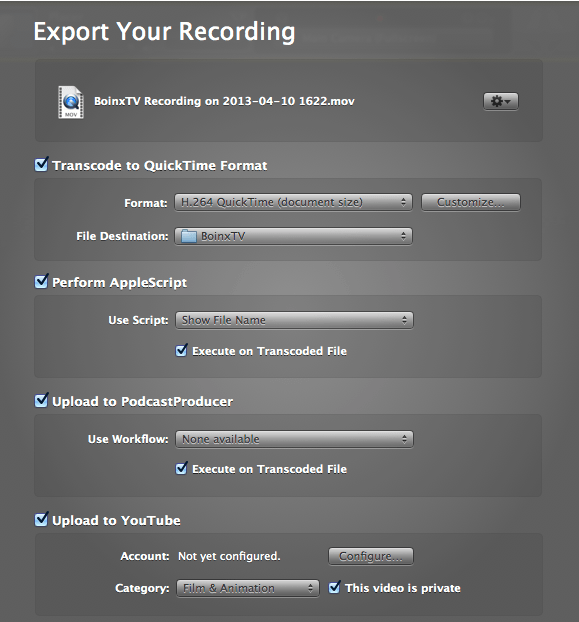Toggle AppleScript's Execute on Transcoded File

[x=182, y=350]
